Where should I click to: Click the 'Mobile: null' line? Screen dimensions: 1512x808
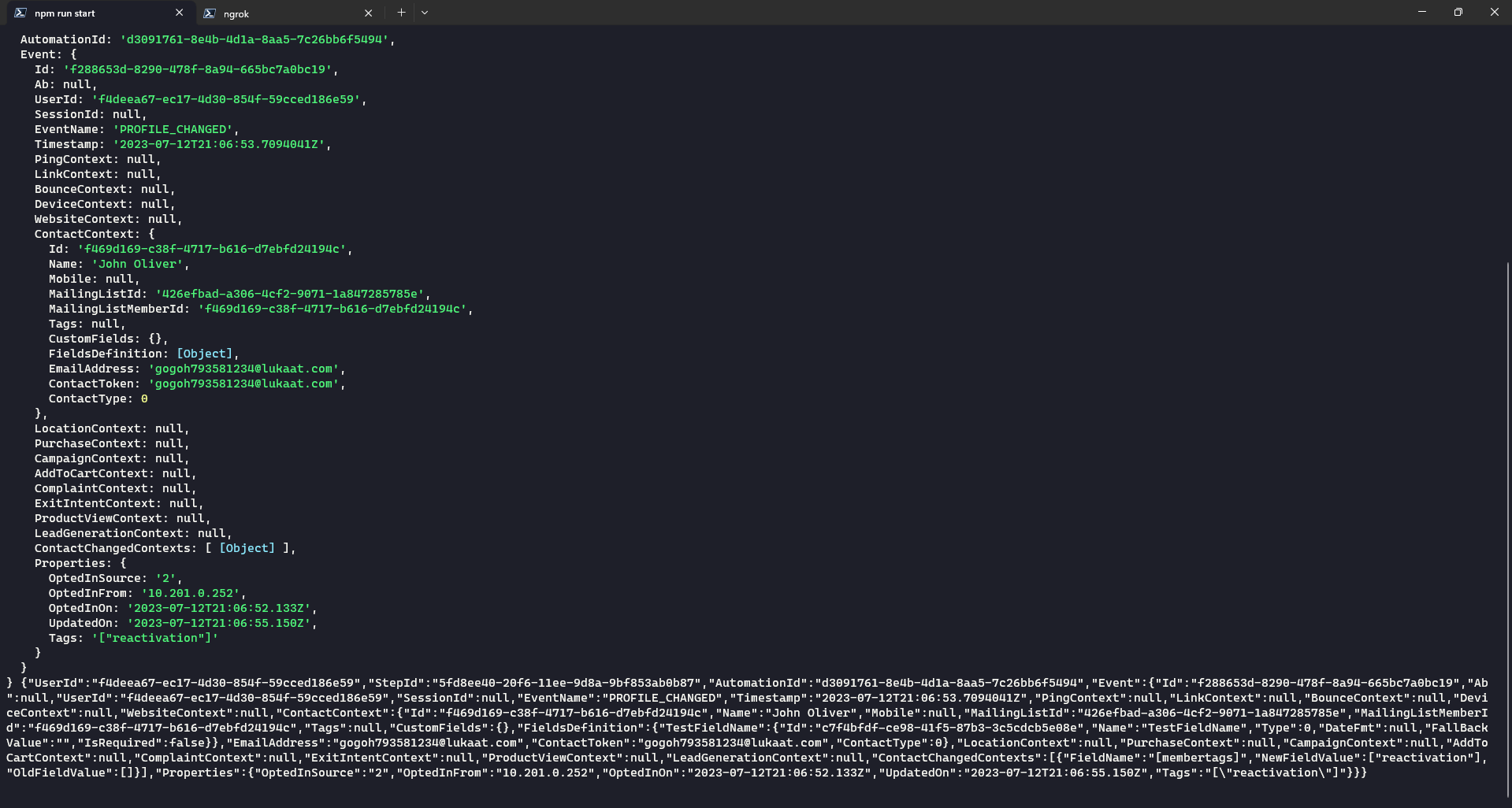[95, 279]
